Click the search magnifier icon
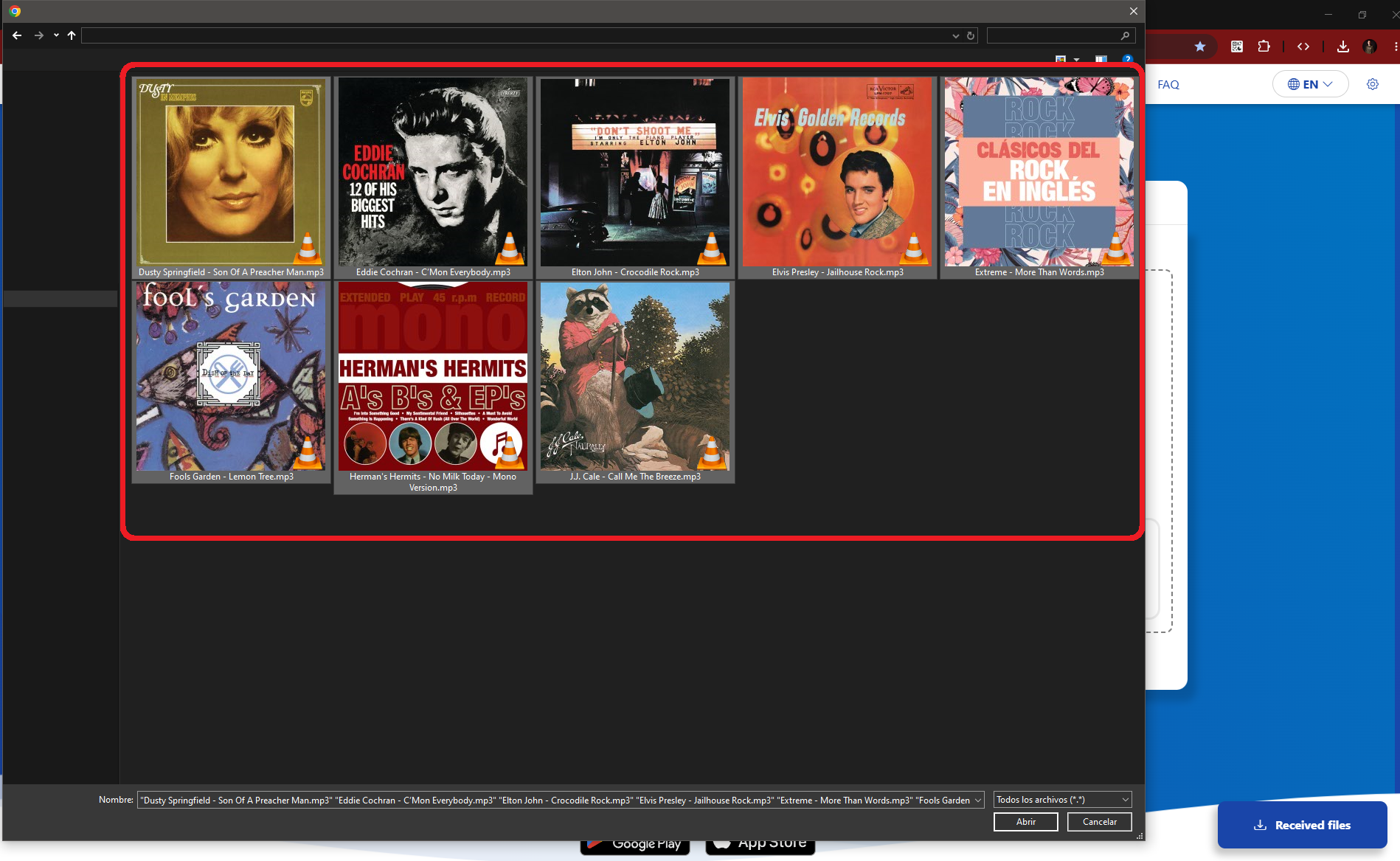 click(x=1125, y=35)
